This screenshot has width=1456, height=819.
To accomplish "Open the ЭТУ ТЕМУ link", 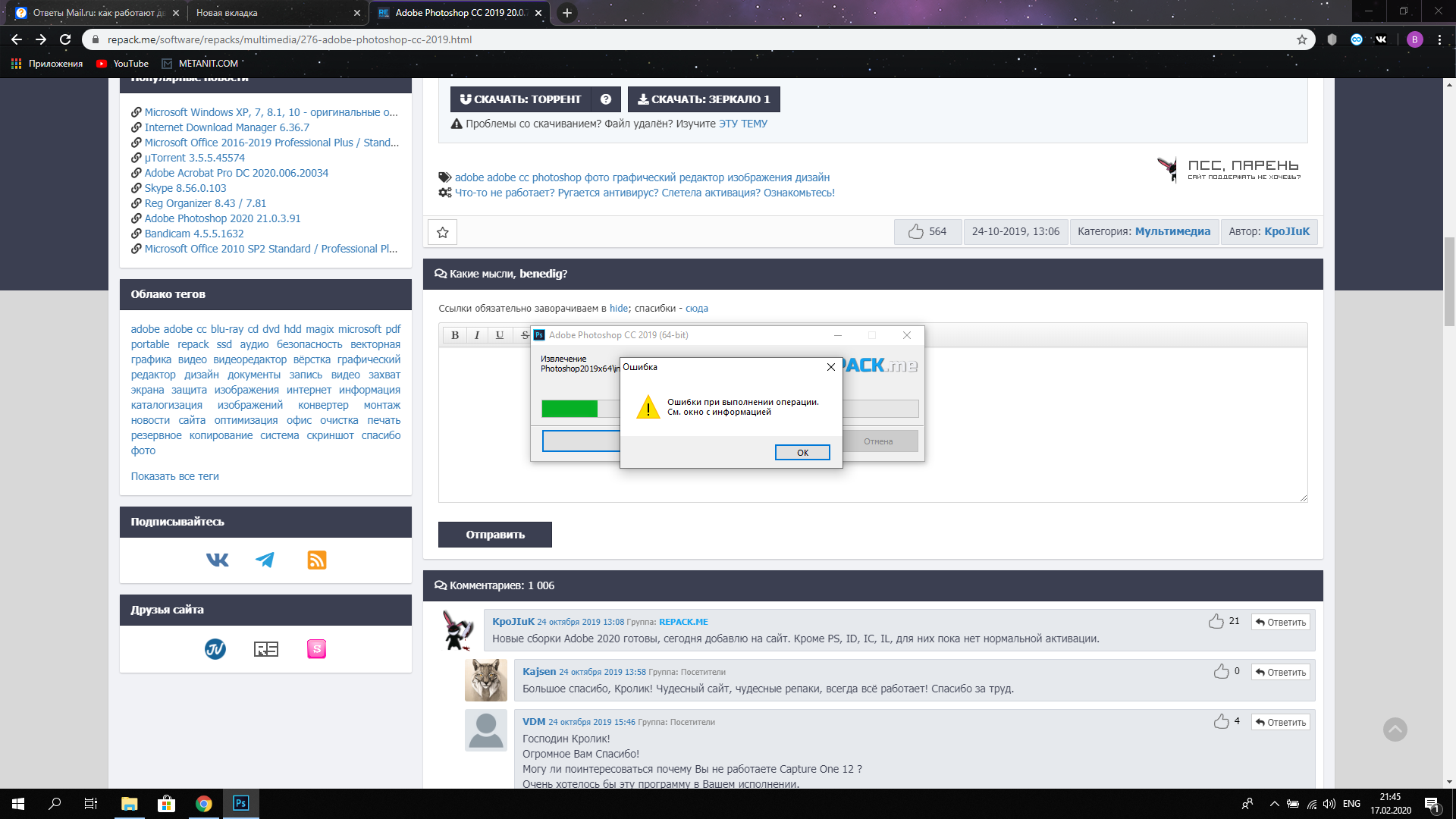I will (743, 124).
